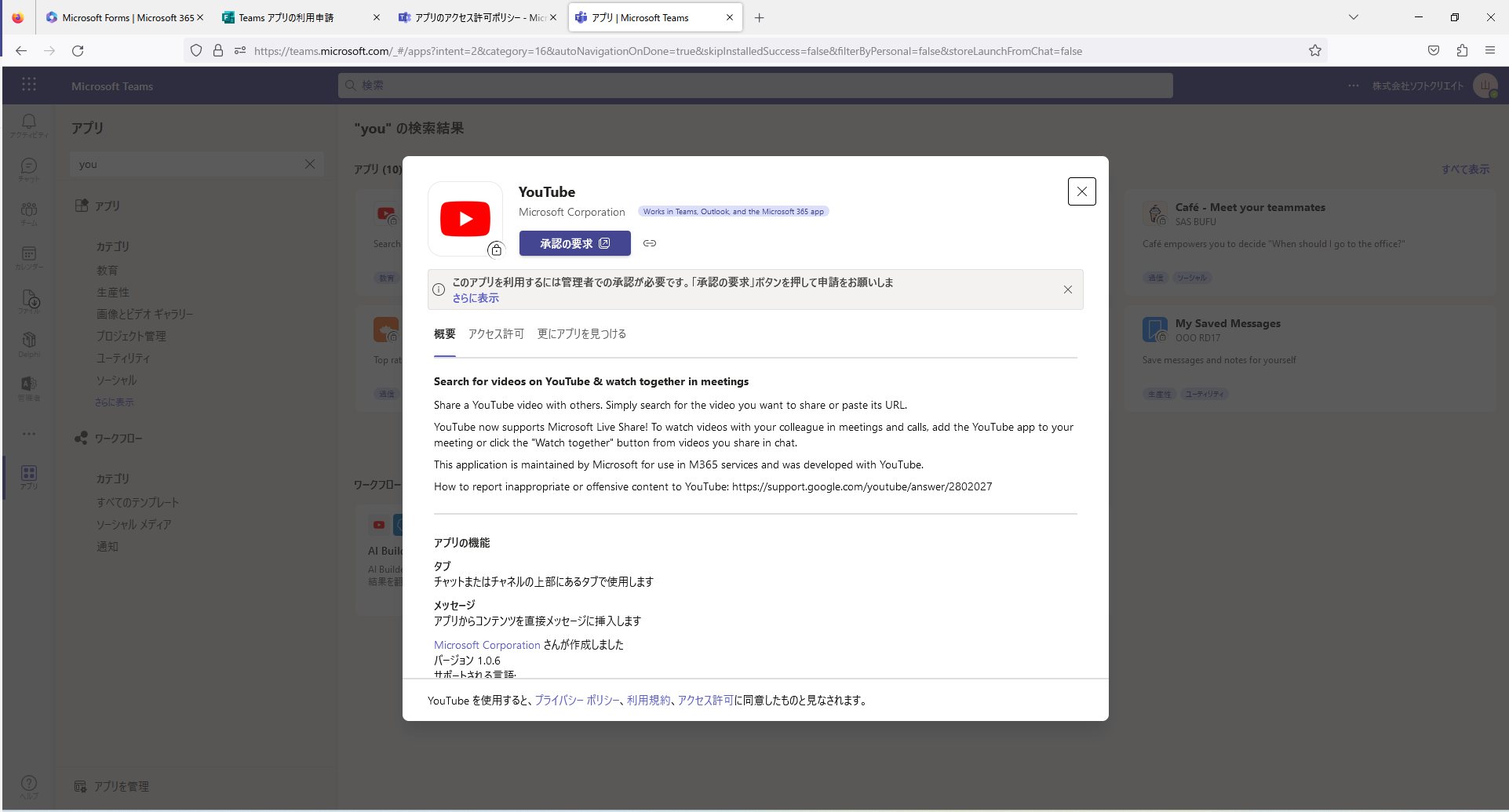The height and width of the screenshot is (812, 1509).
Task: Reload the current page
Action: click(78, 51)
